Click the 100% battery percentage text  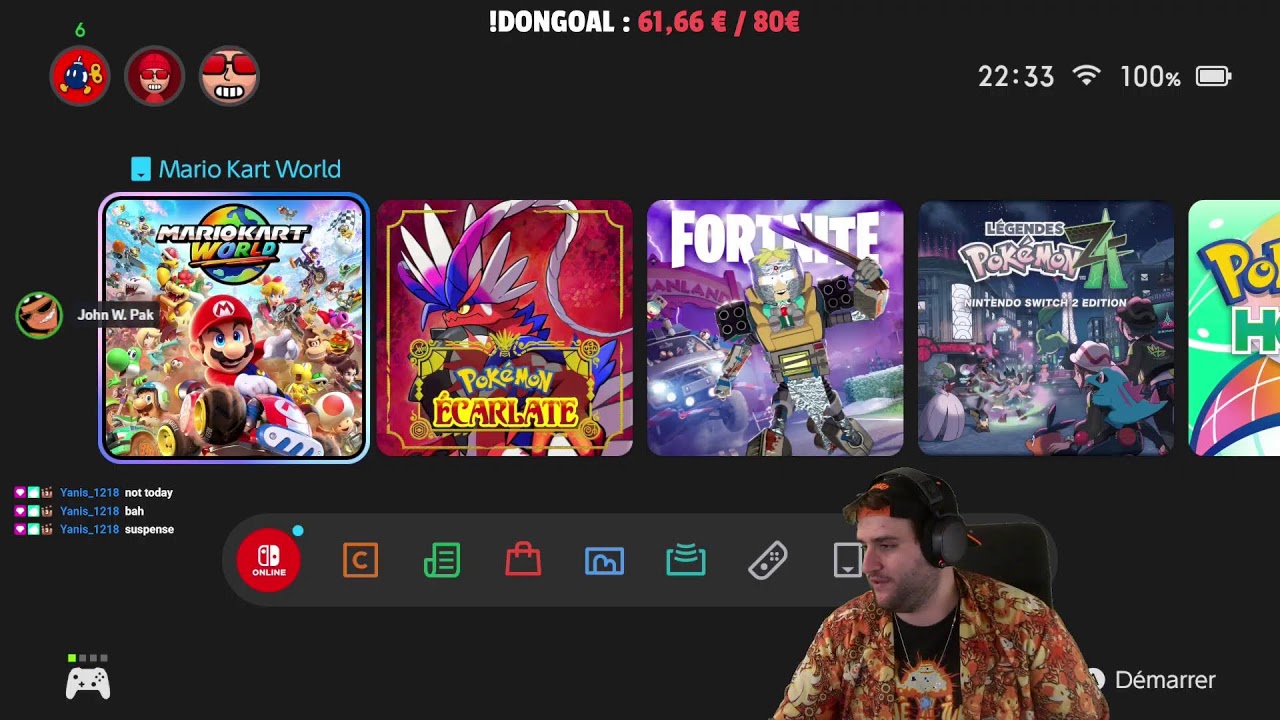(1150, 77)
